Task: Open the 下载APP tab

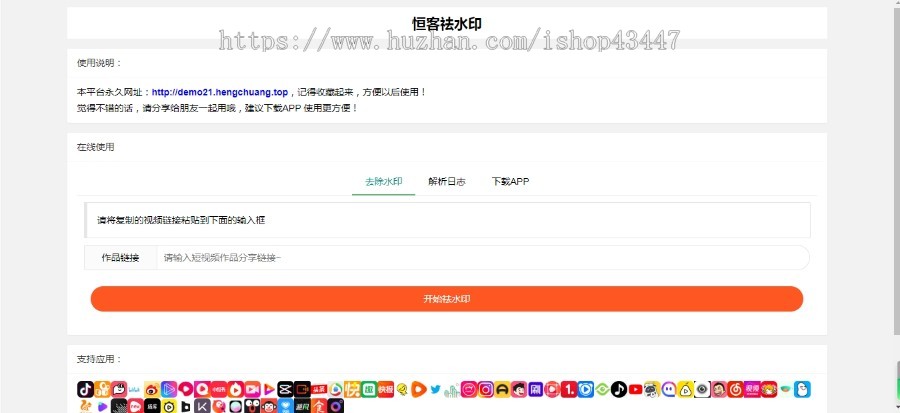Action: (x=510, y=181)
